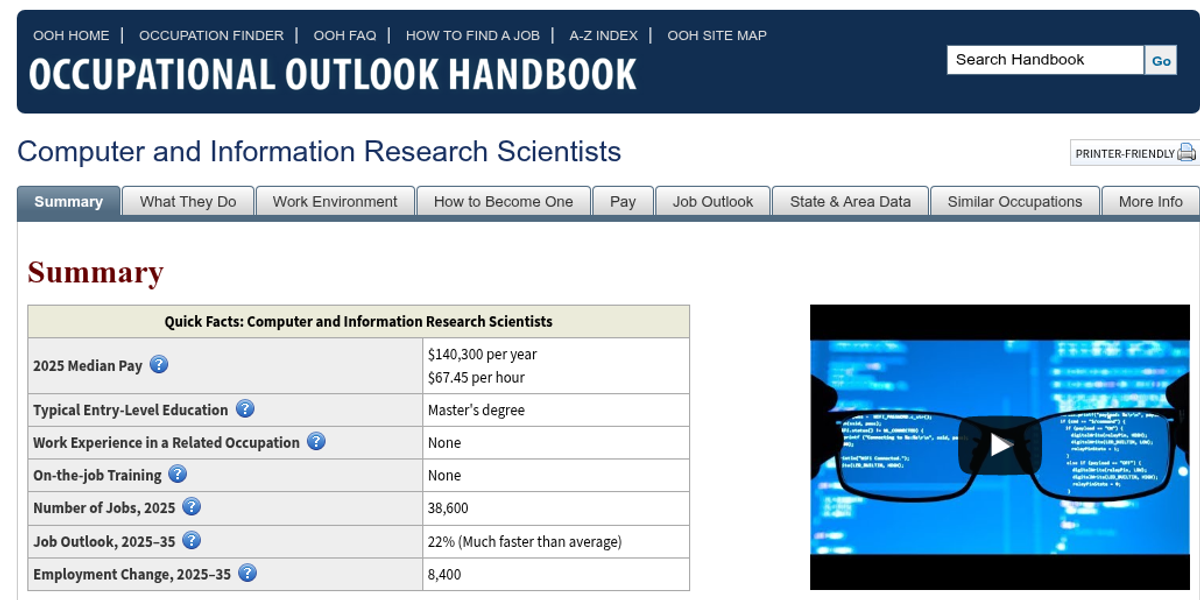Go to OOH SITE MAP link
The height and width of the screenshot is (600, 1200).
coord(717,35)
